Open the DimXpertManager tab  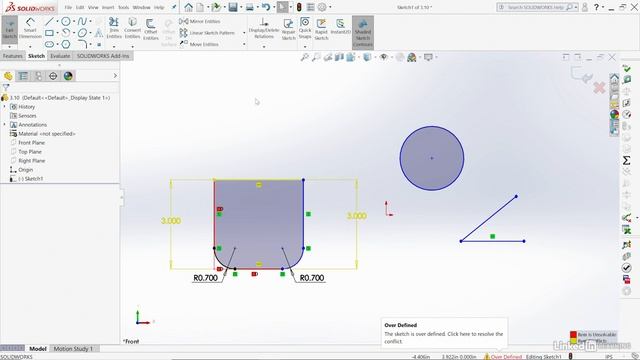(53, 76)
